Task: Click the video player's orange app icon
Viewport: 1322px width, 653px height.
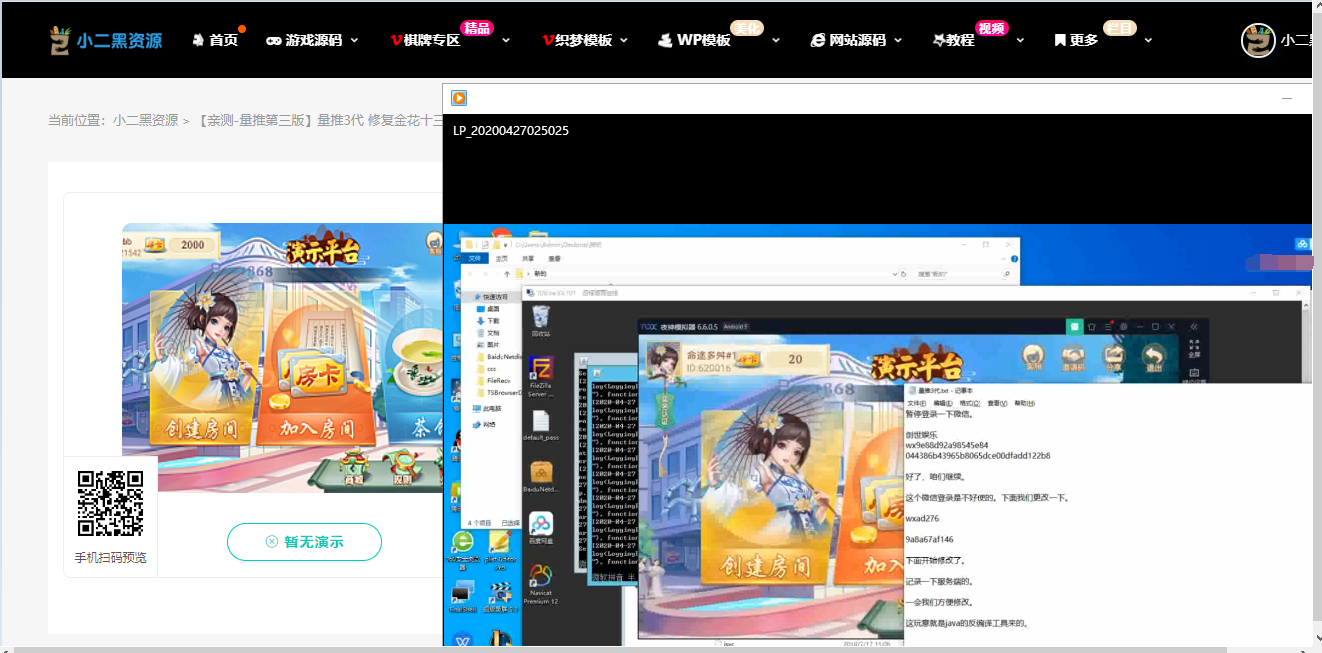Action: 459,98
